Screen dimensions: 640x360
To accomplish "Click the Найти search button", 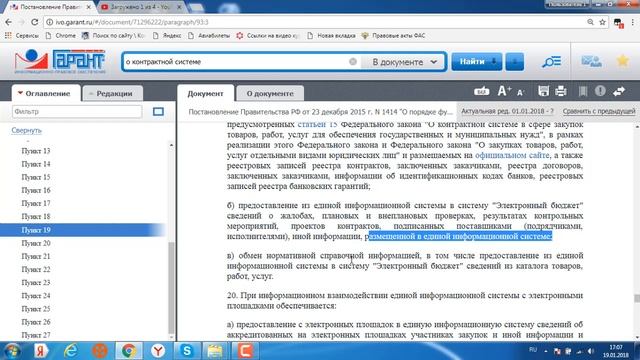I will click(477, 62).
